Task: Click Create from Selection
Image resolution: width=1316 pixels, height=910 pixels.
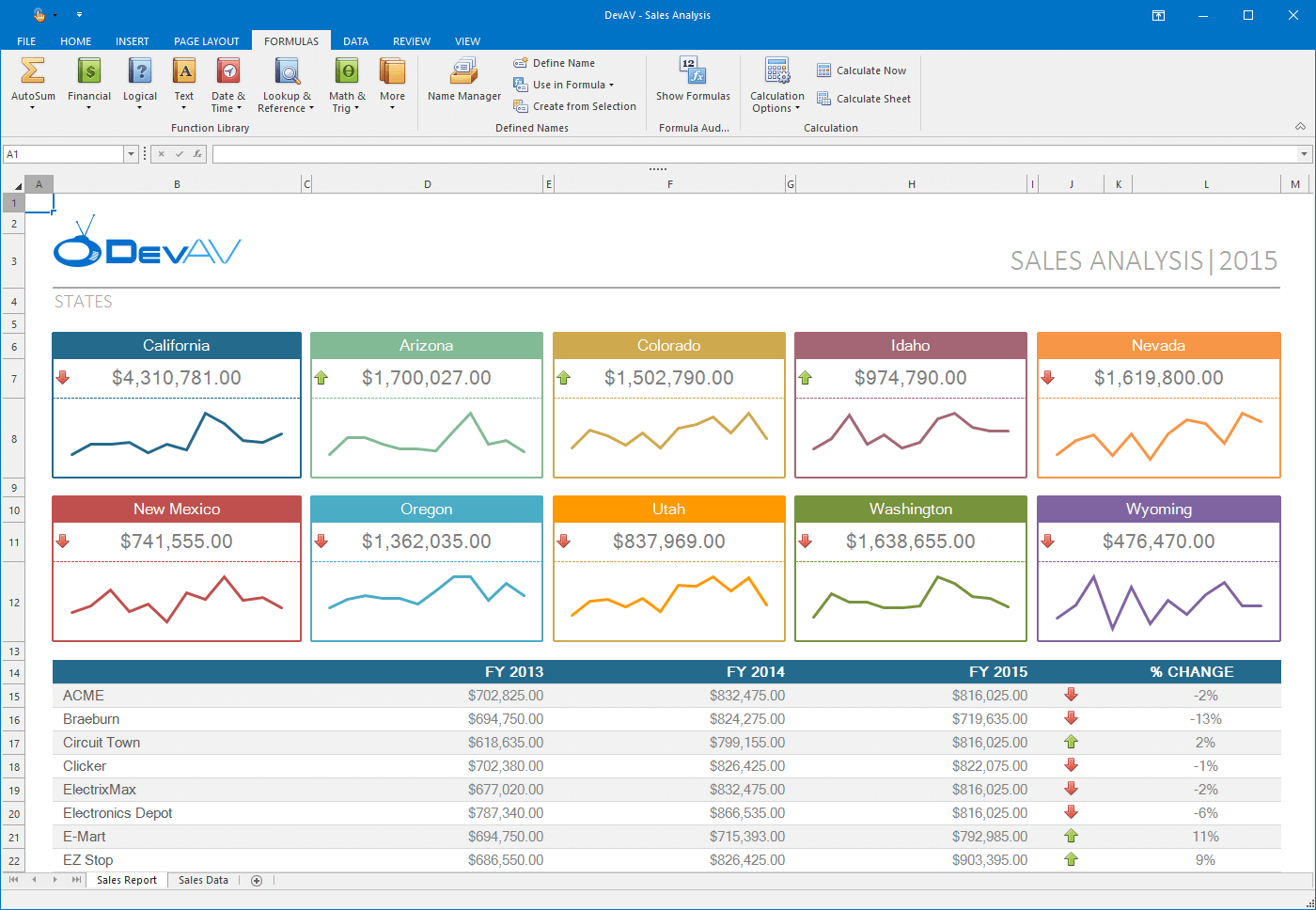Action: pyautogui.click(x=574, y=106)
